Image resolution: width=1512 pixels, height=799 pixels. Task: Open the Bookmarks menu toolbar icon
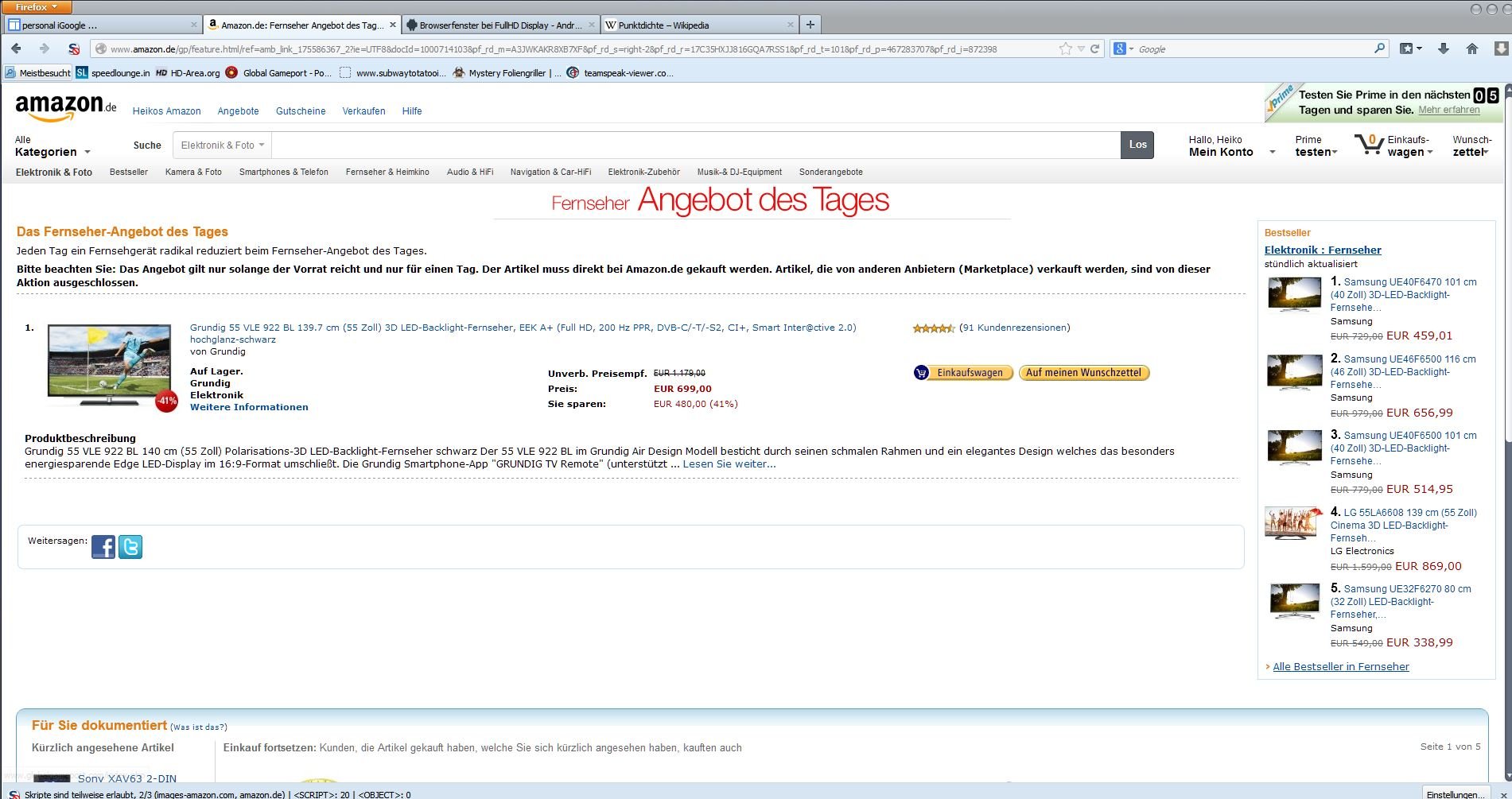[1411, 48]
